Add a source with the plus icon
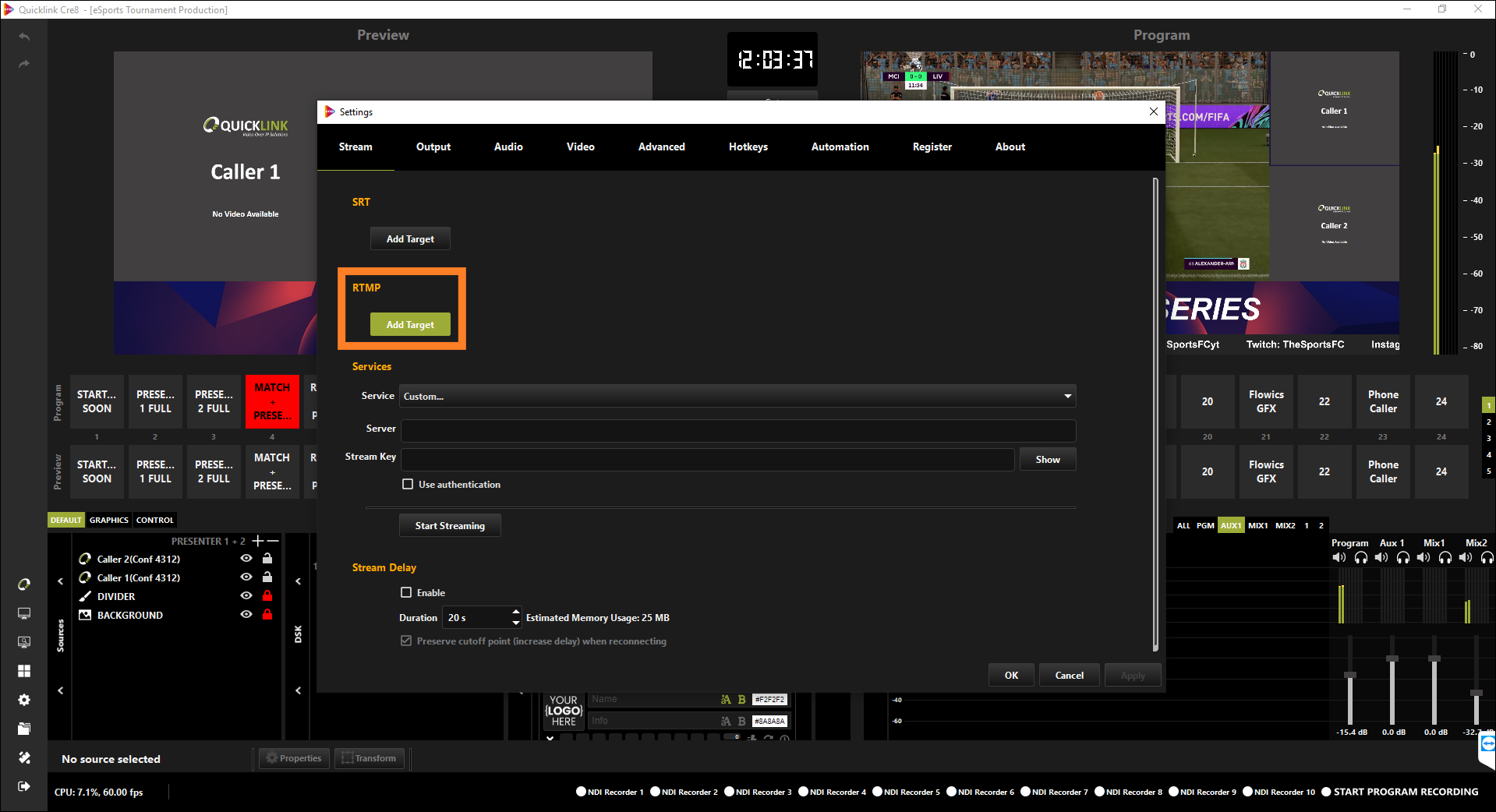1496x812 pixels. [257, 541]
